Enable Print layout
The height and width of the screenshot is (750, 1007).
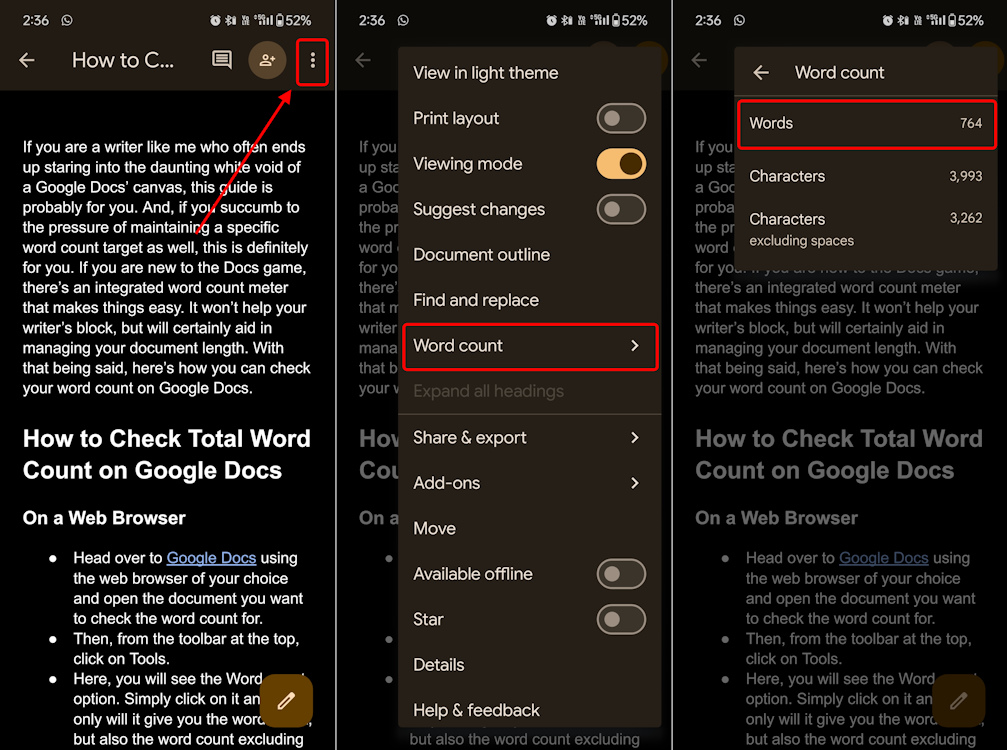621,118
